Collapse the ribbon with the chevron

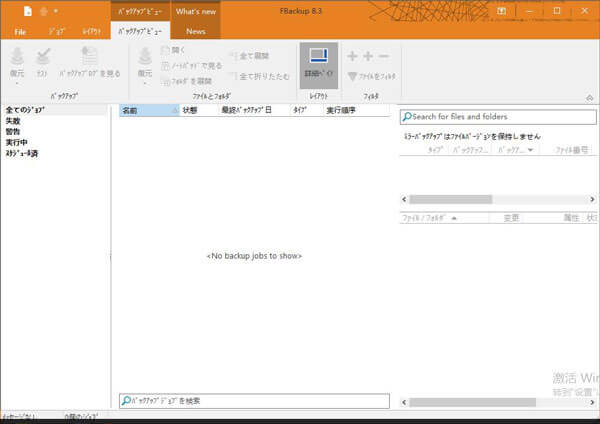pyautogui.click(x=590, y=98)
